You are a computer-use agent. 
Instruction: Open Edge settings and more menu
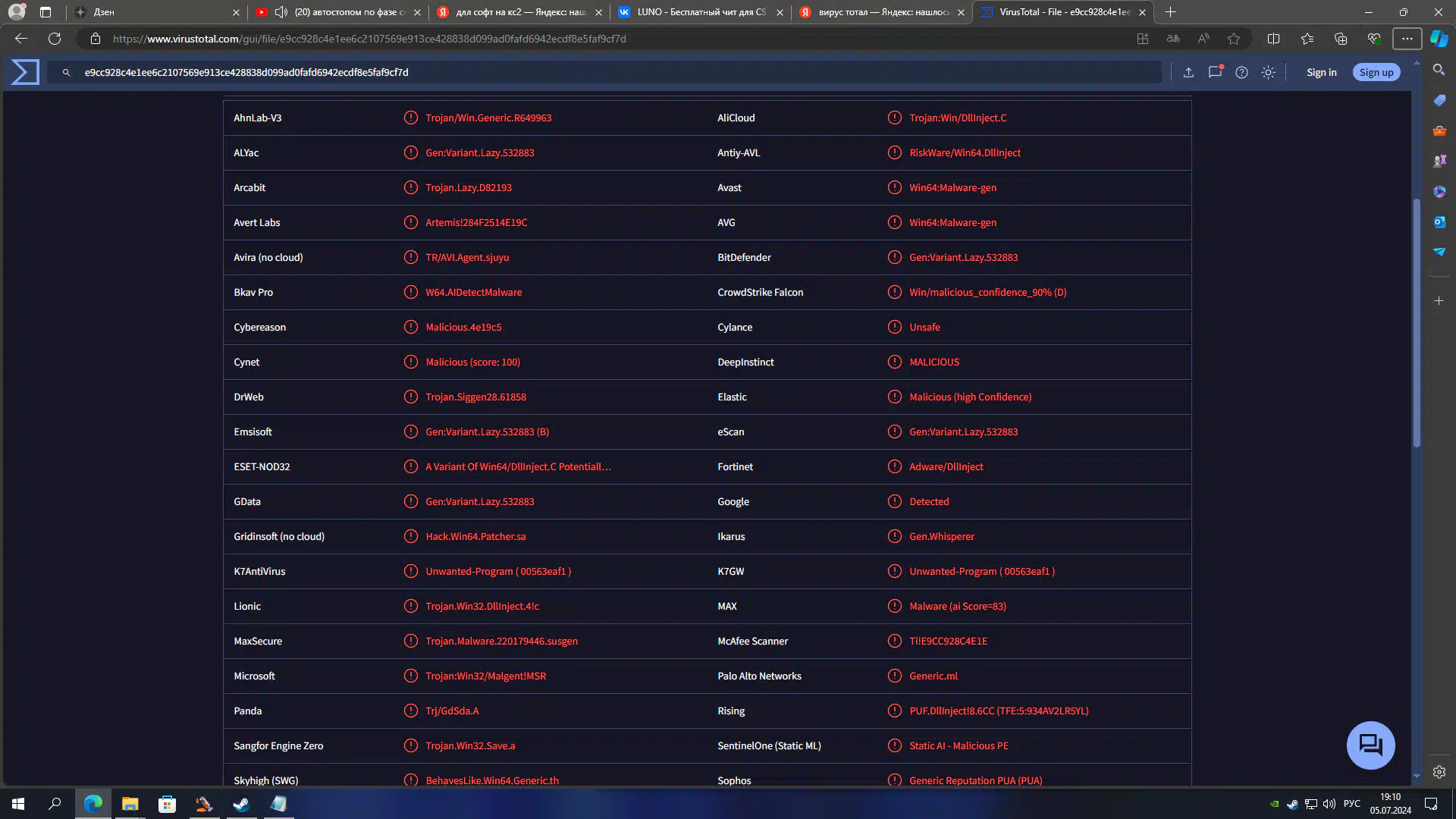coord(1407,39)
